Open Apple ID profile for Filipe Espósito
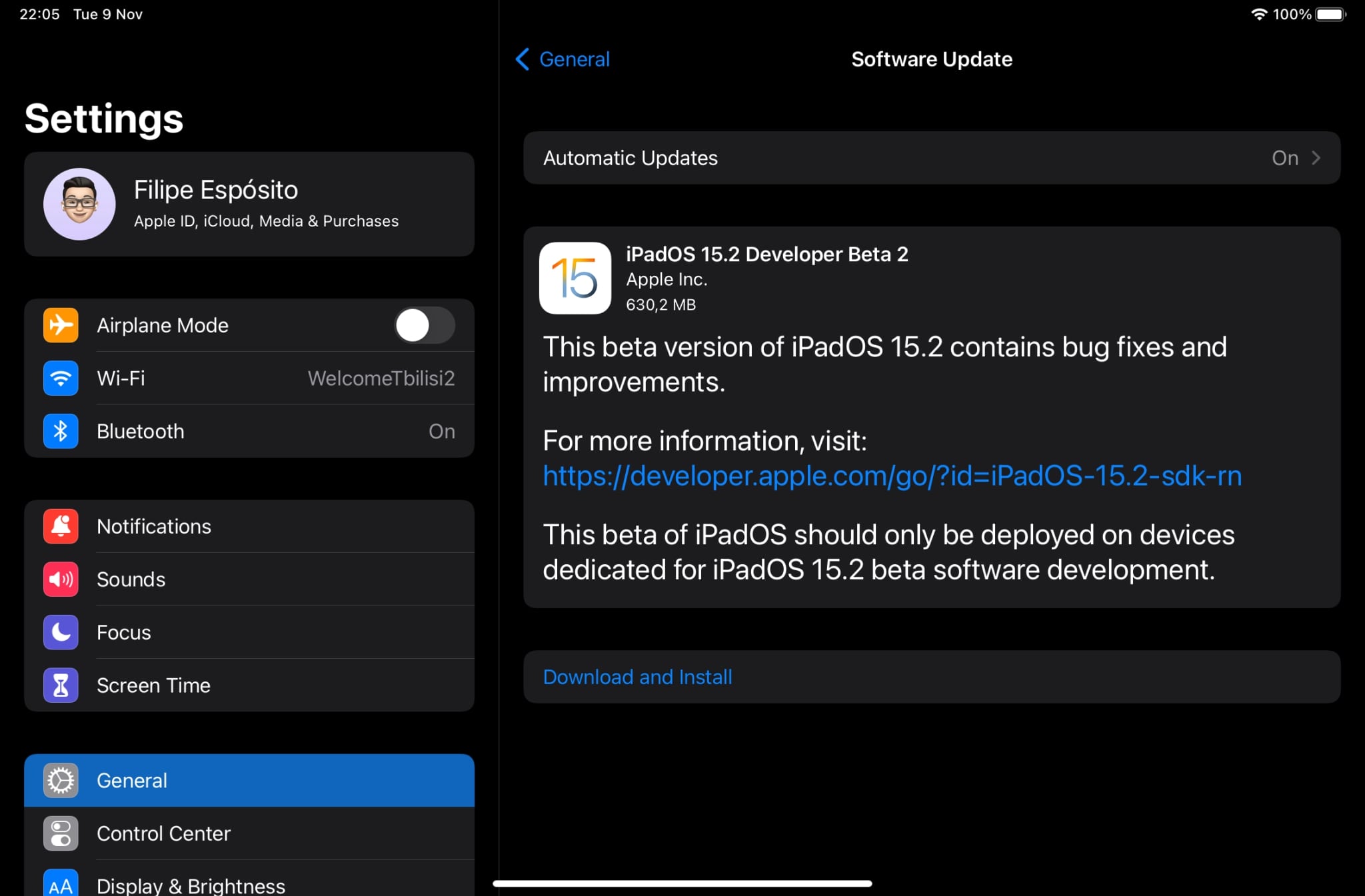This screenshot has width=1365, height=896. tap(249, 204)
